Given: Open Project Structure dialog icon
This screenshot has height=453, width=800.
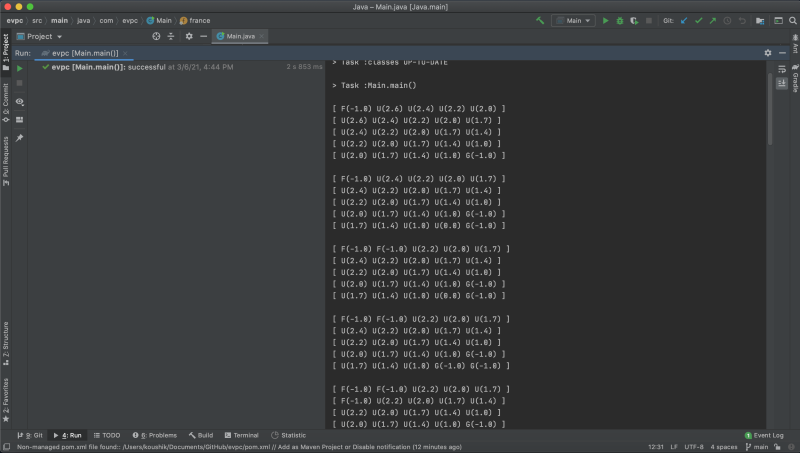Looking at the screenshot, I should coord(760,20).
